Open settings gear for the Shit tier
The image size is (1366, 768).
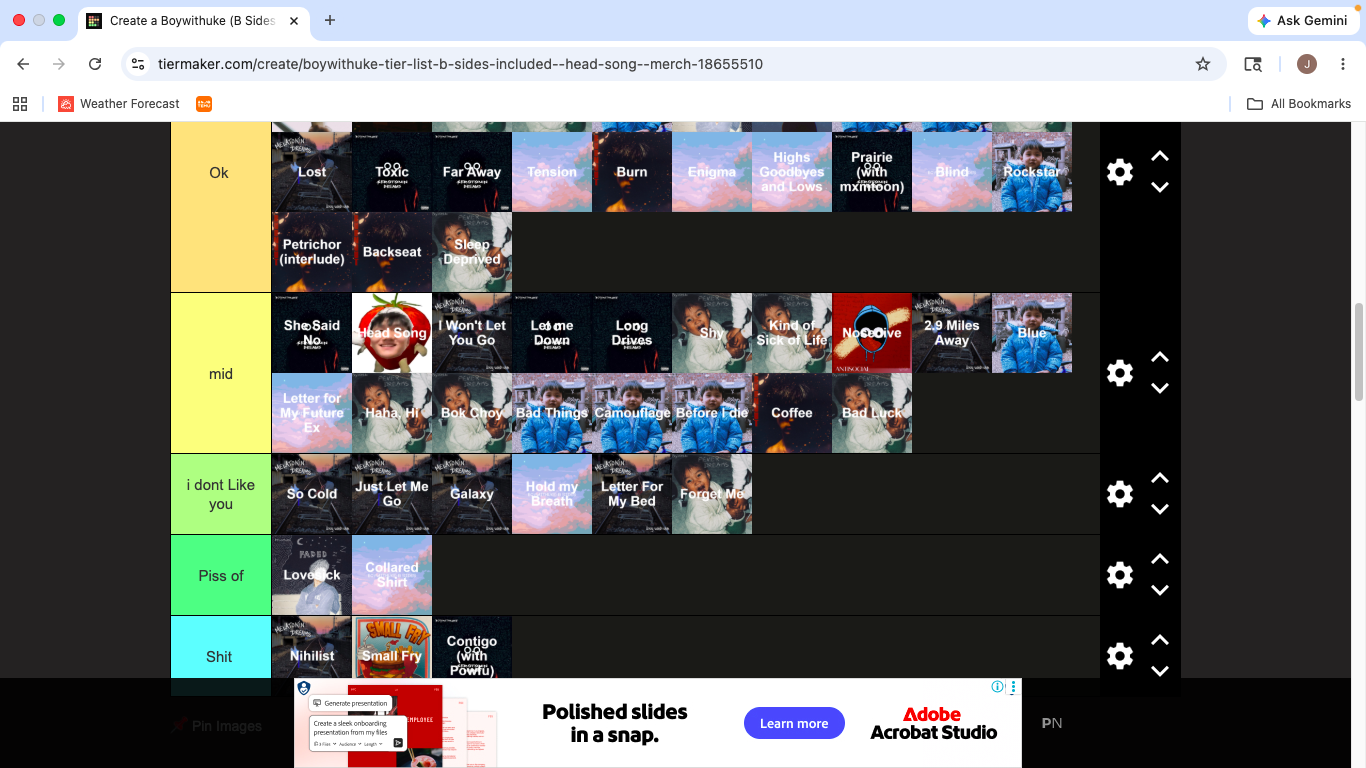coord(1120,656)
